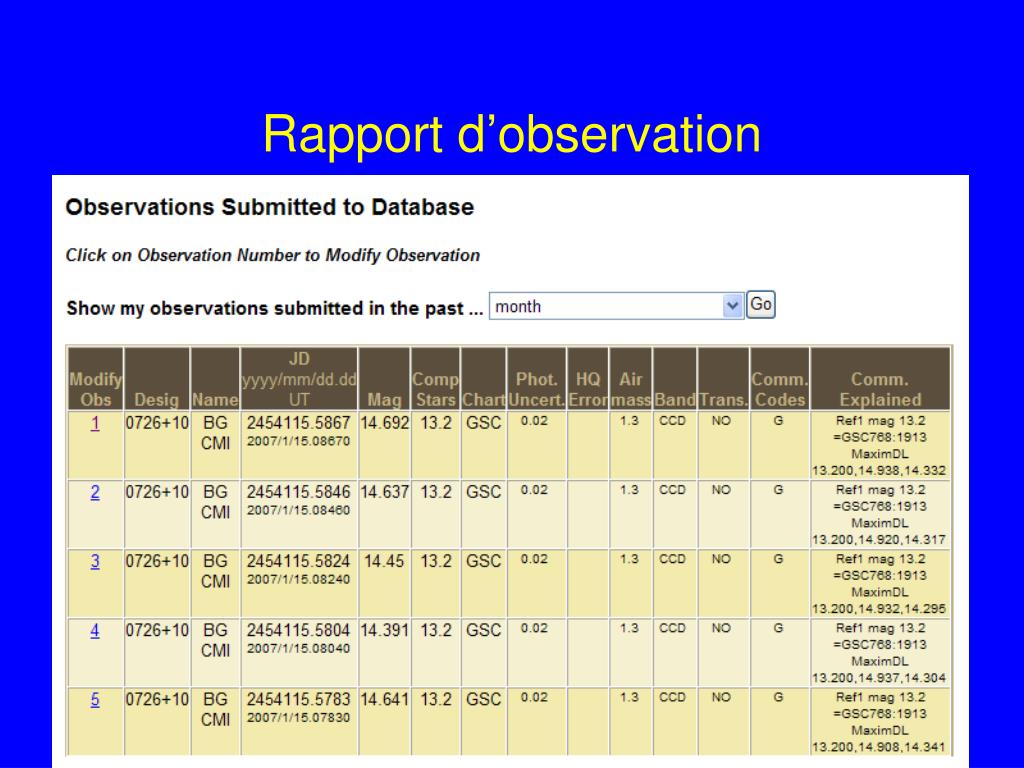
Task: Open observation number 3 link
Action: point(95,562)
